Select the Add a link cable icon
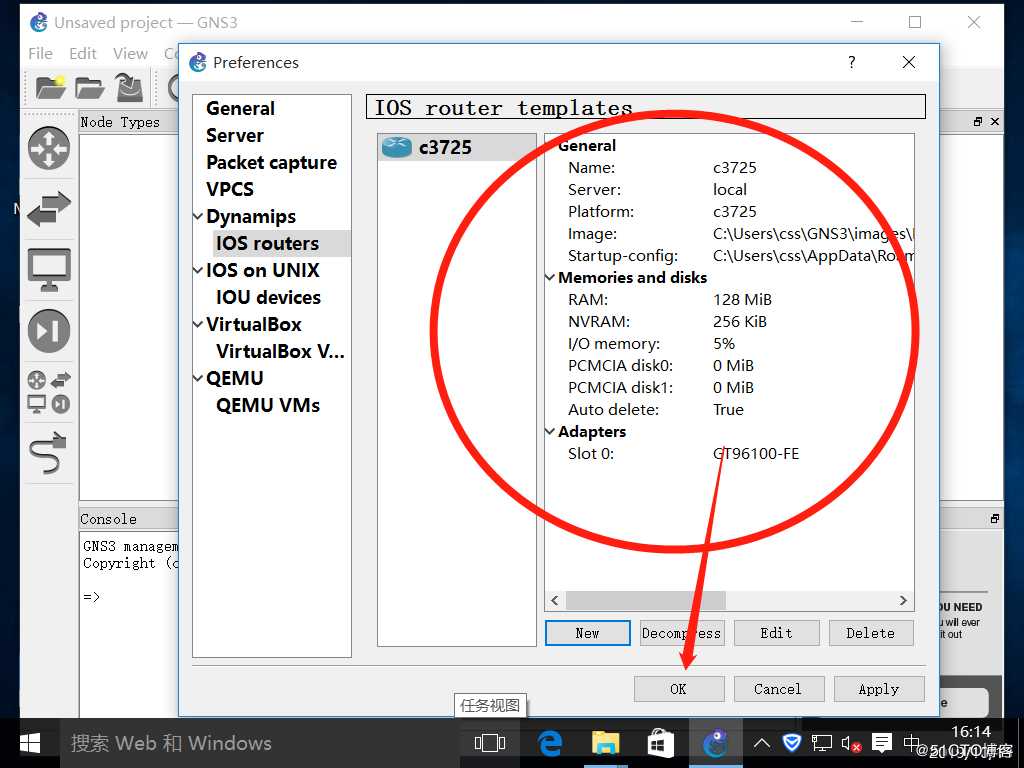This screenshot has height=768, width=1024. click(48, 452)
